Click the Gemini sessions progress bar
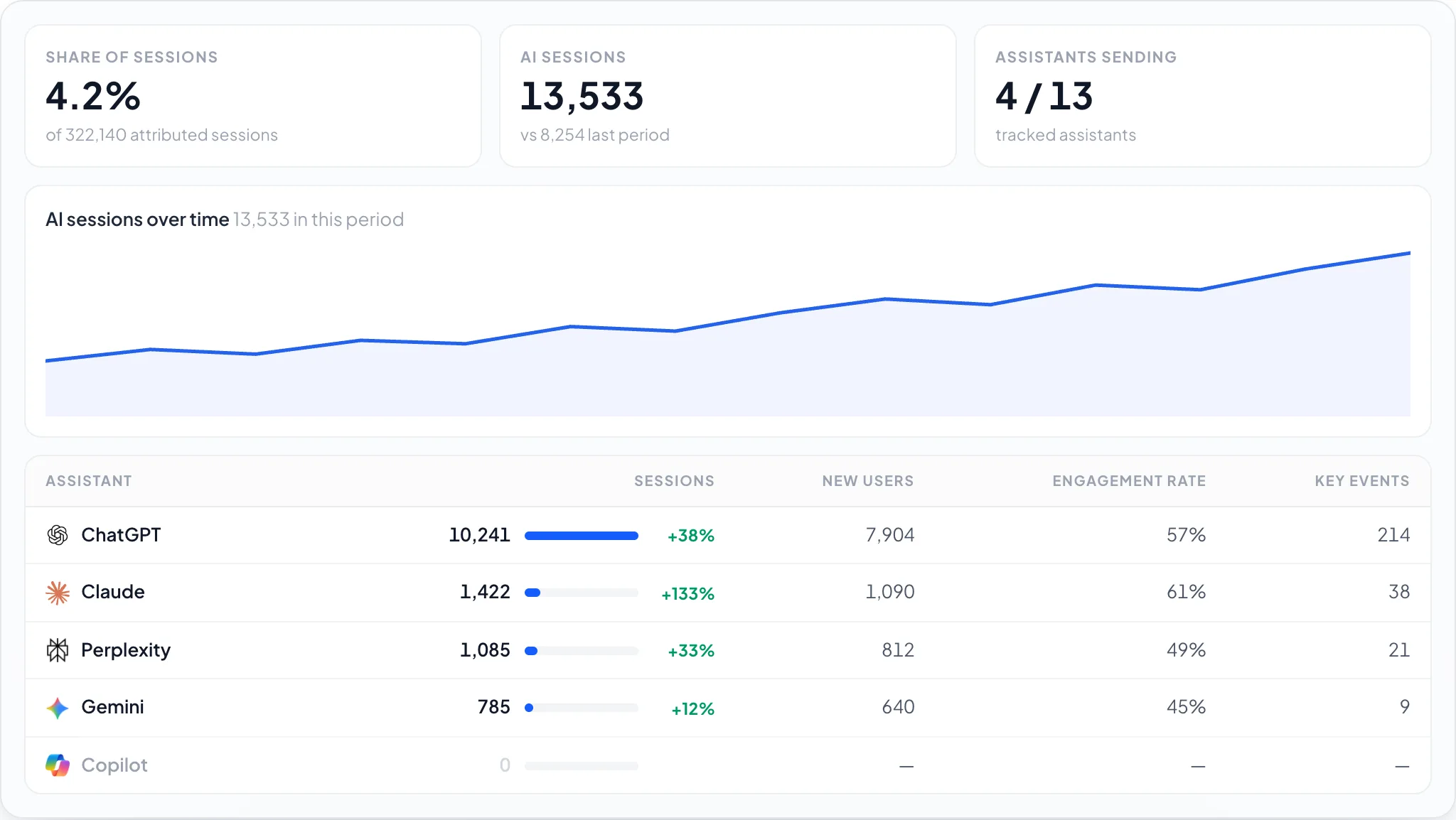This screenshot has height=820, width=1456. pyautogui.click(x=582, y=708)
